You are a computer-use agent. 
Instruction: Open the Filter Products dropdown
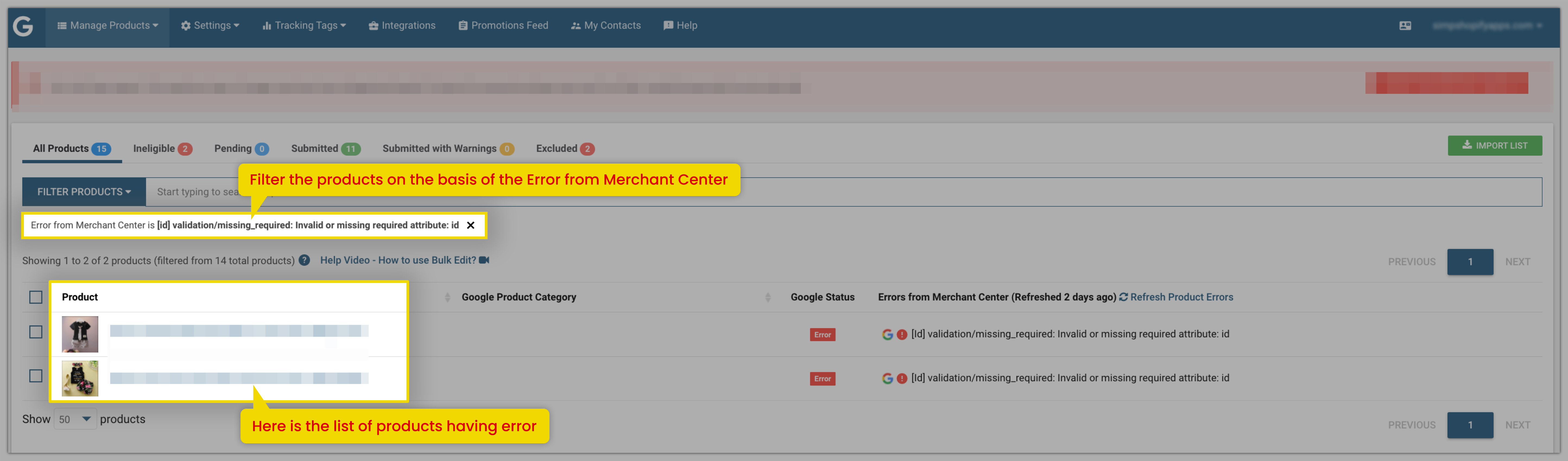[84, 192]
